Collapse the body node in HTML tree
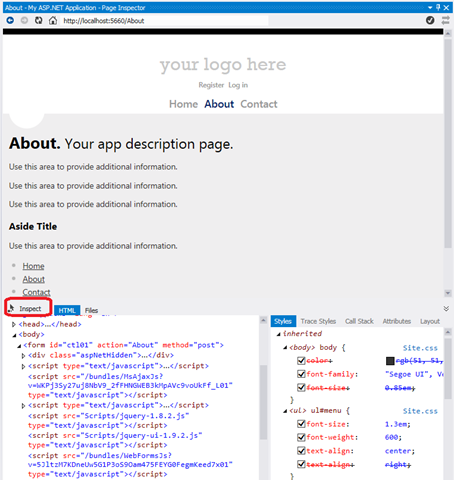 click(x=14, y=335)
